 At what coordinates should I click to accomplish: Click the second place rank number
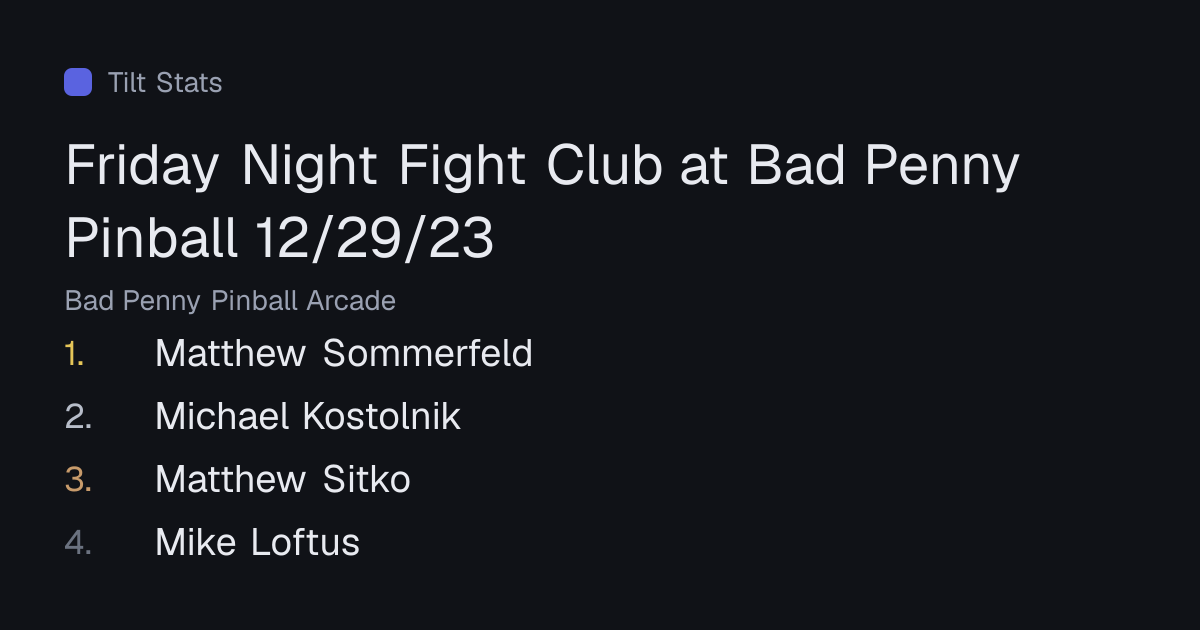coord(79,417)
